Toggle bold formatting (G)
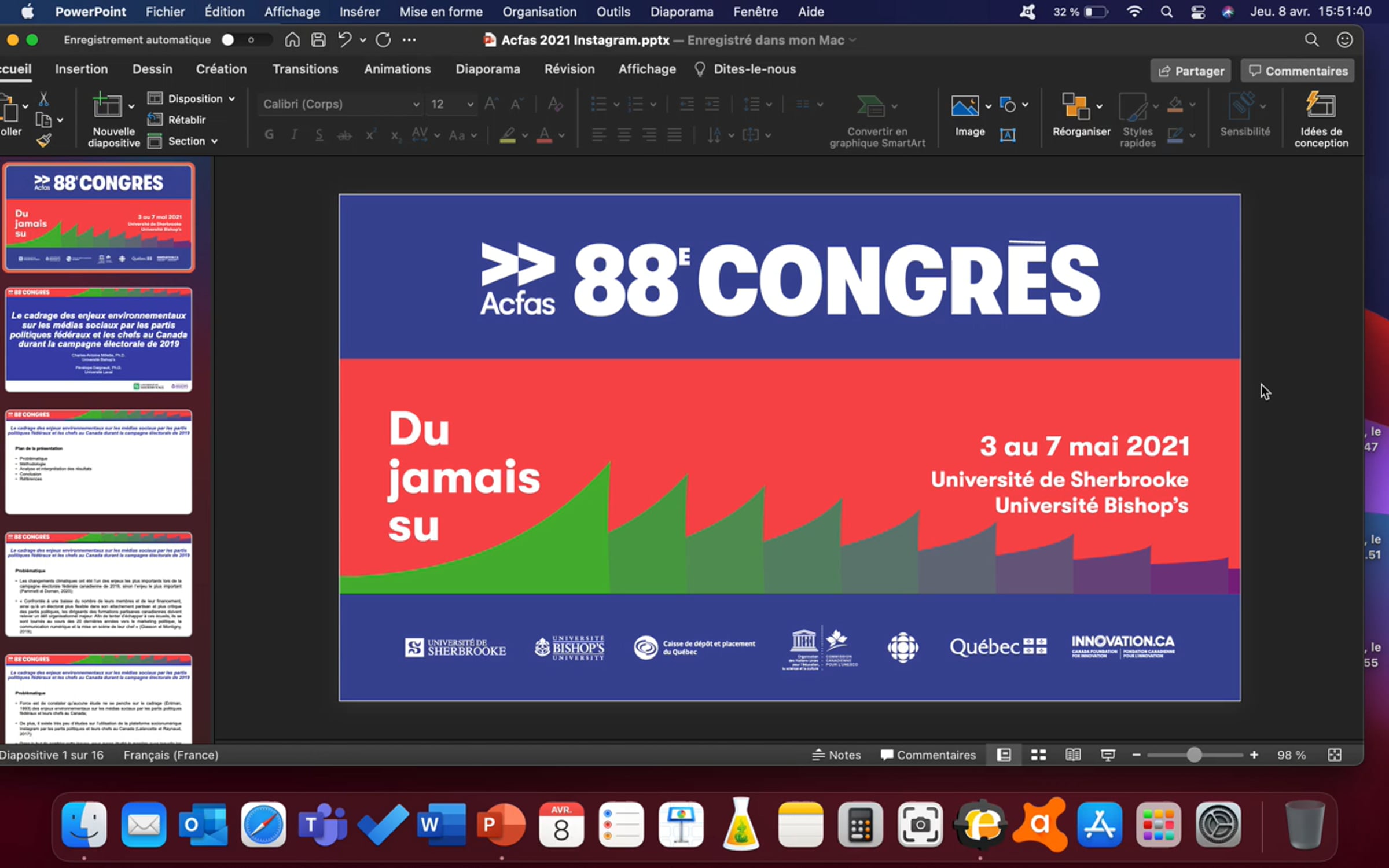 pos(269,135)
